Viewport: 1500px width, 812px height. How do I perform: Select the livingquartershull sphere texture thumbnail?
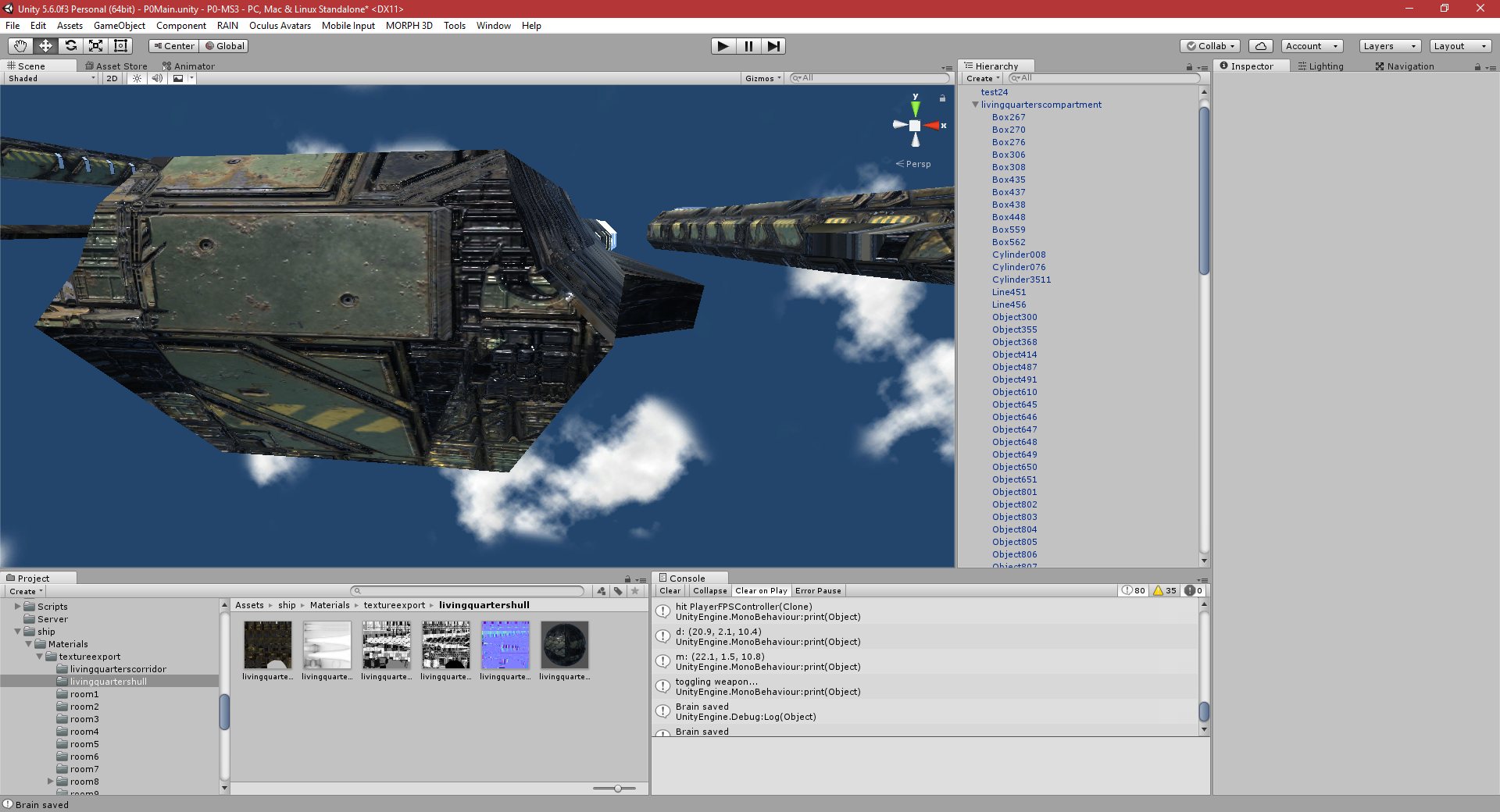[x=564, y=645]
